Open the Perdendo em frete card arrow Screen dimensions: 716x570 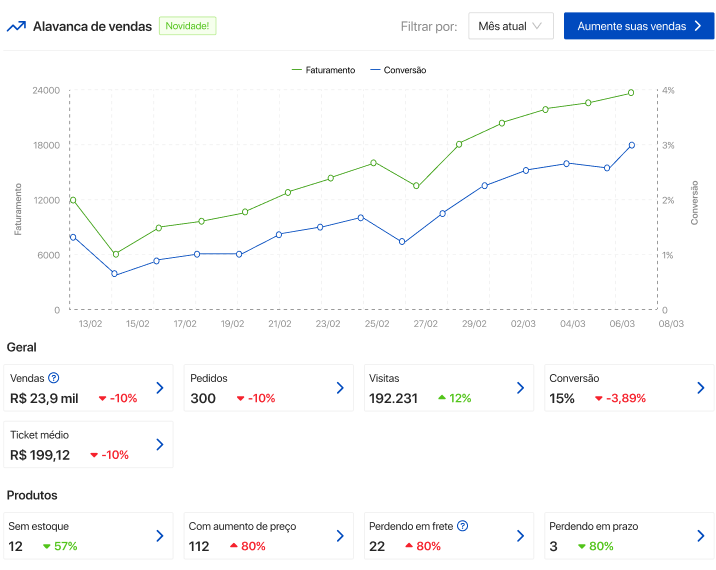coord(520,536)
